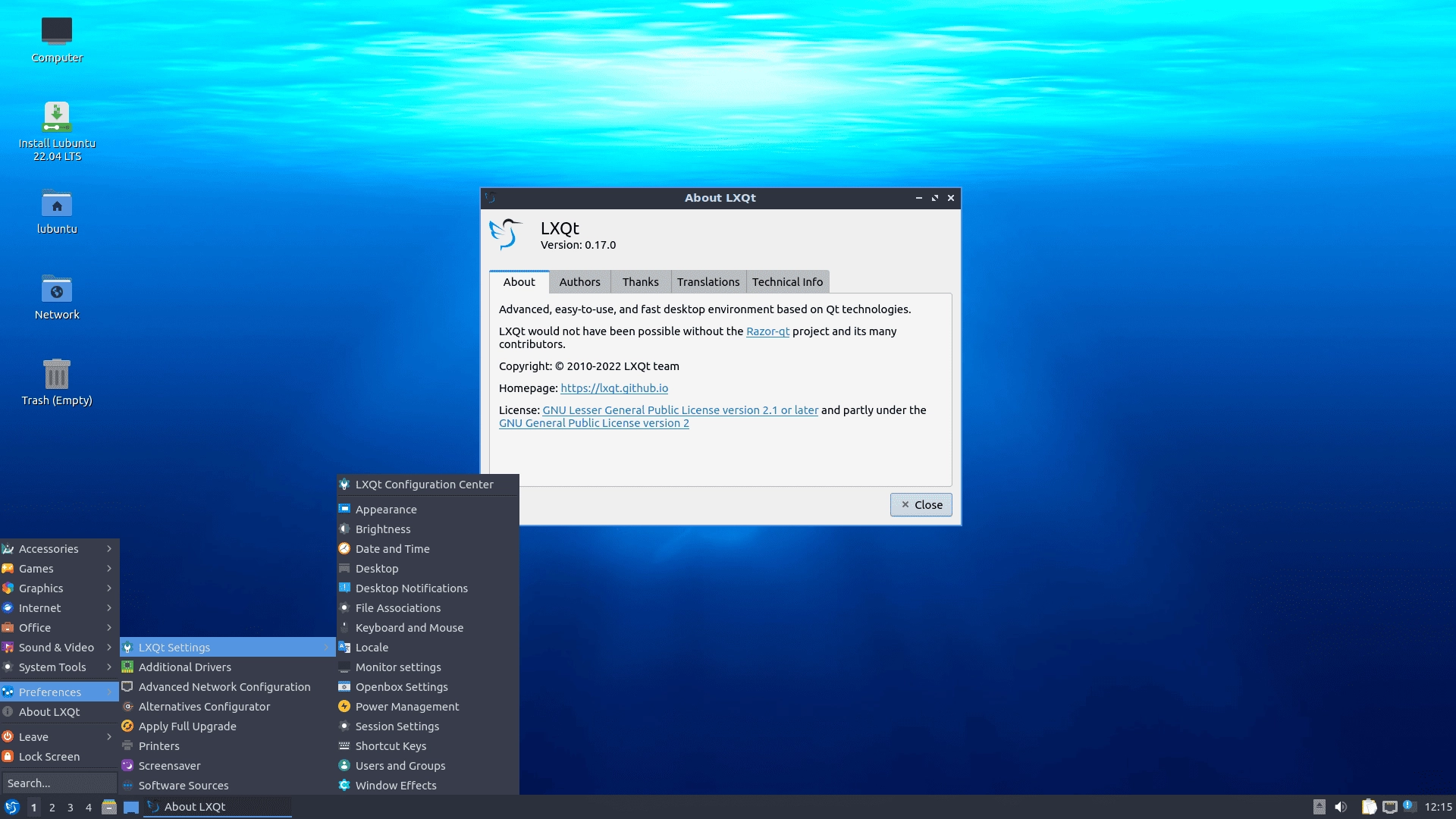
Task: Open Advanced Network Configuration entry
Action: pyautogui.click(x=227, y=686)
